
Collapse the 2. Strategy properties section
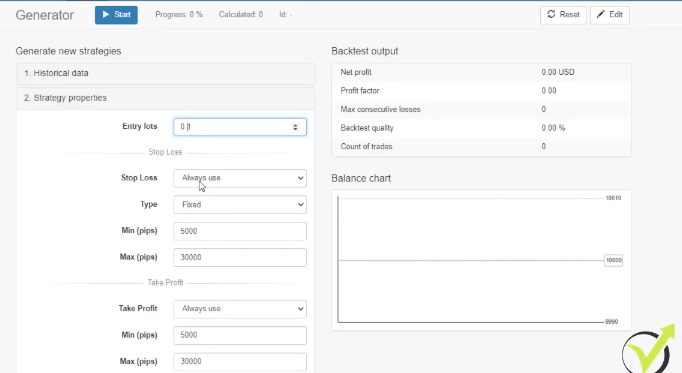tap(165, 98)
